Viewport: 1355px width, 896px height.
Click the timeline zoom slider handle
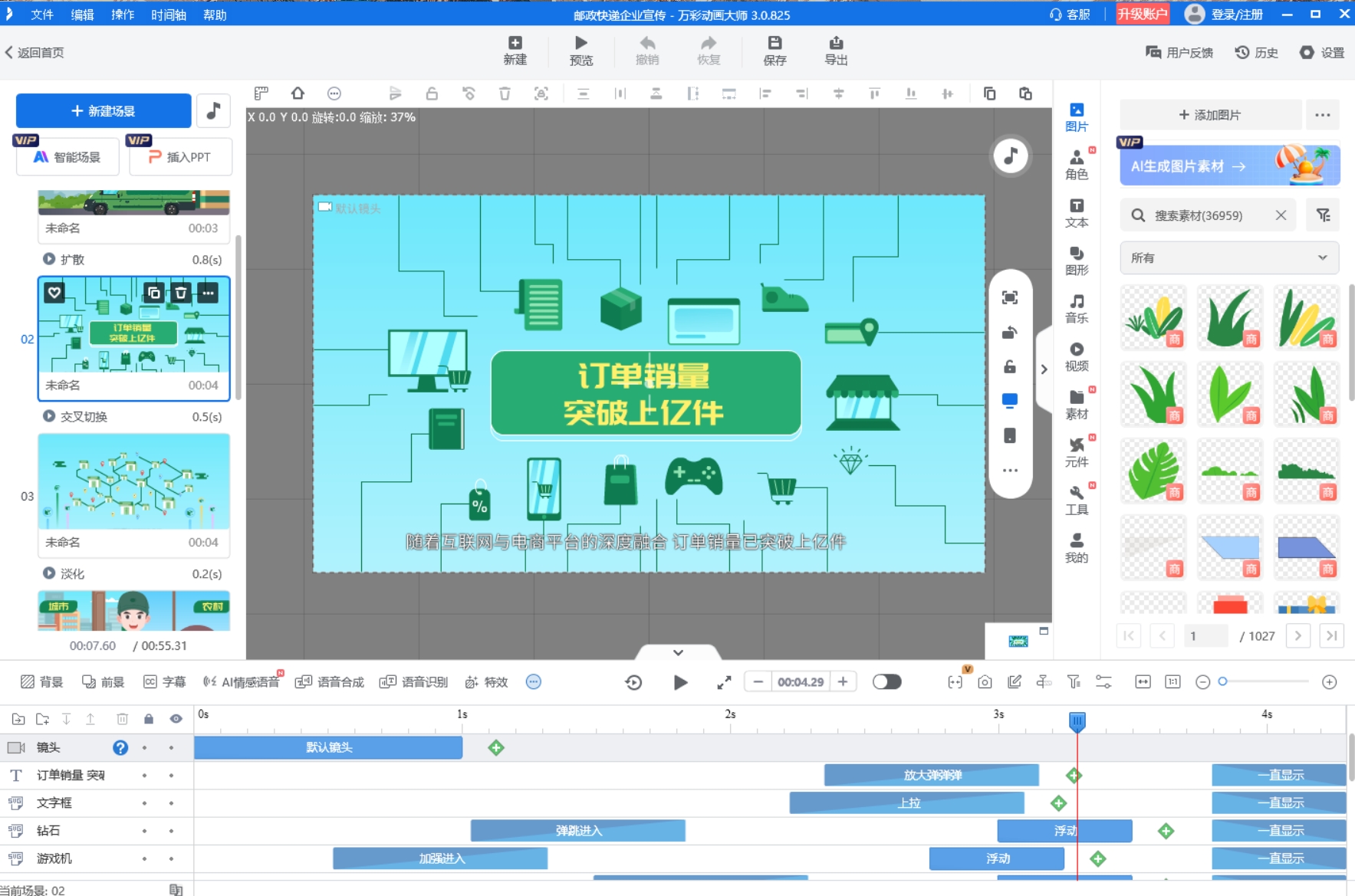[1223, 681]
